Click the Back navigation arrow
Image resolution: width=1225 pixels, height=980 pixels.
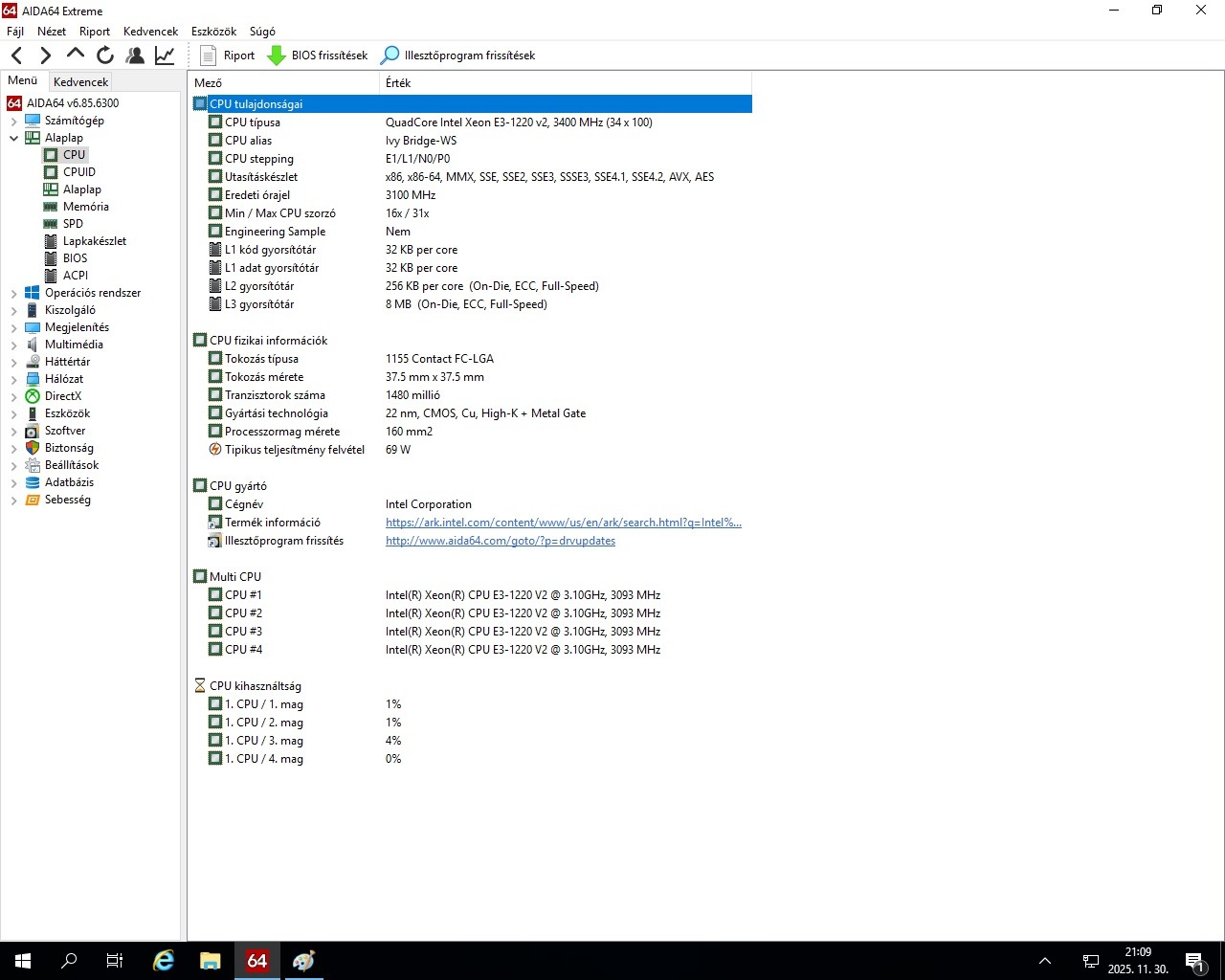click(x=17, y=56)
